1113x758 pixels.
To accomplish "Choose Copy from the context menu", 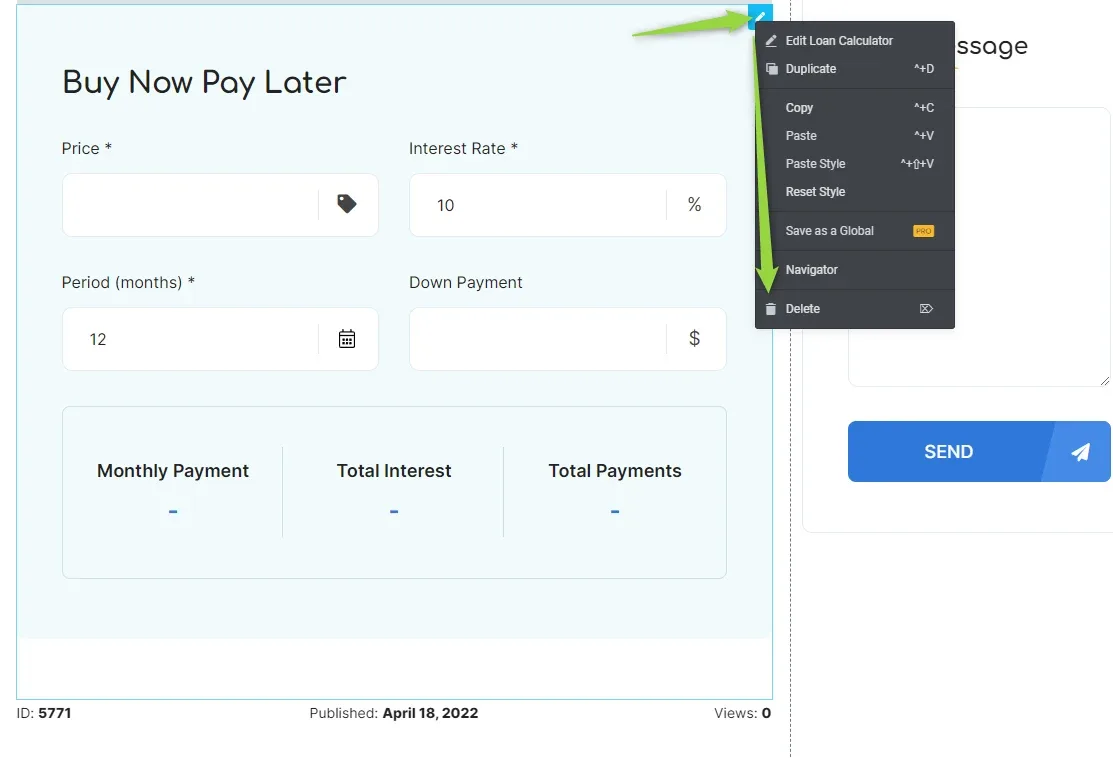I will [855, 108].
